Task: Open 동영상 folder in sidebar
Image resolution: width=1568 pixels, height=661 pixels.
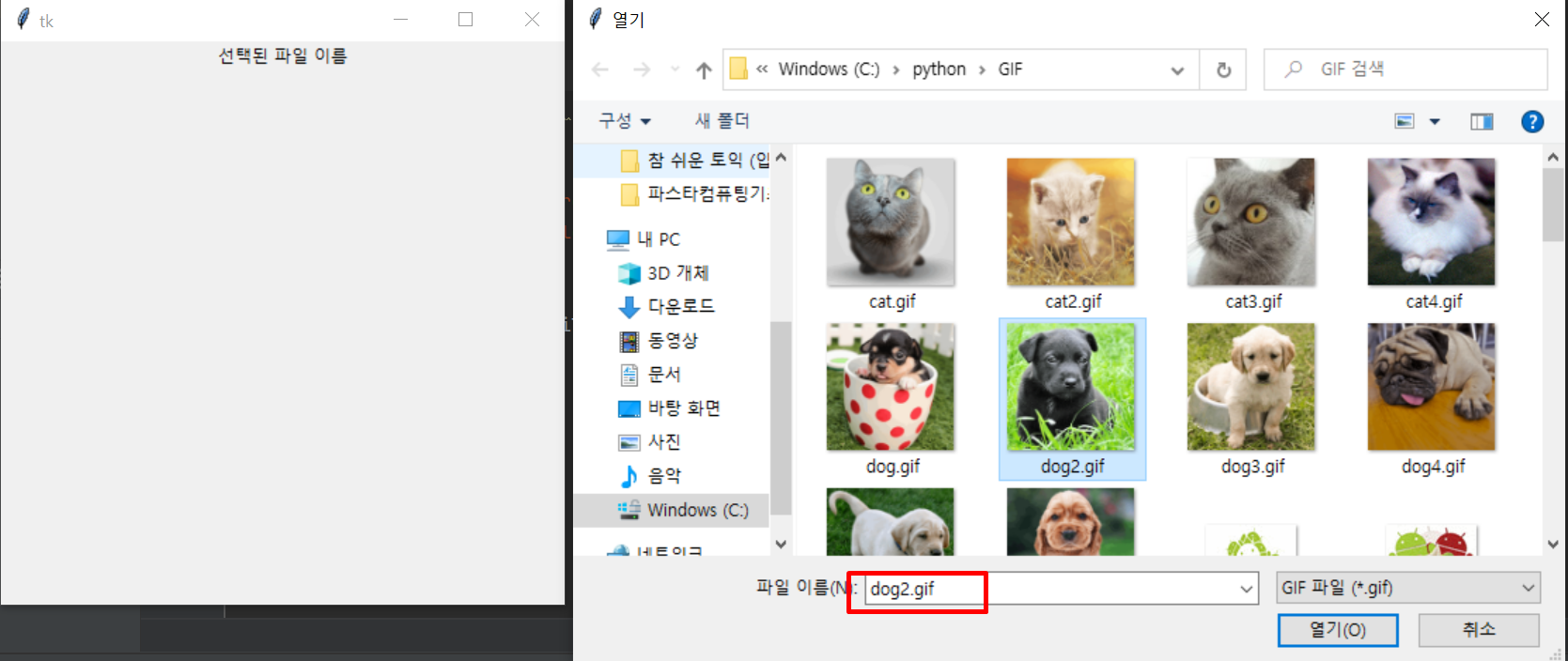Action: pyautogui.click(x=658, y=341)
